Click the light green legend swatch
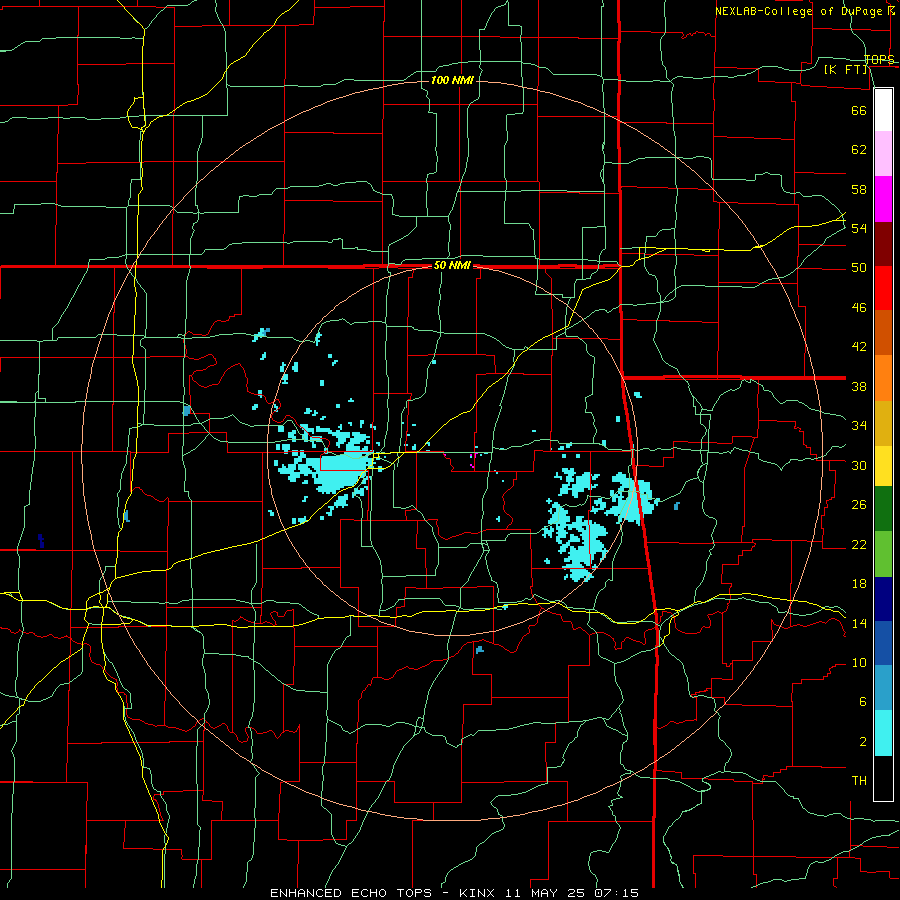This screenshot has width=900, height=900. tap(883, 554)
